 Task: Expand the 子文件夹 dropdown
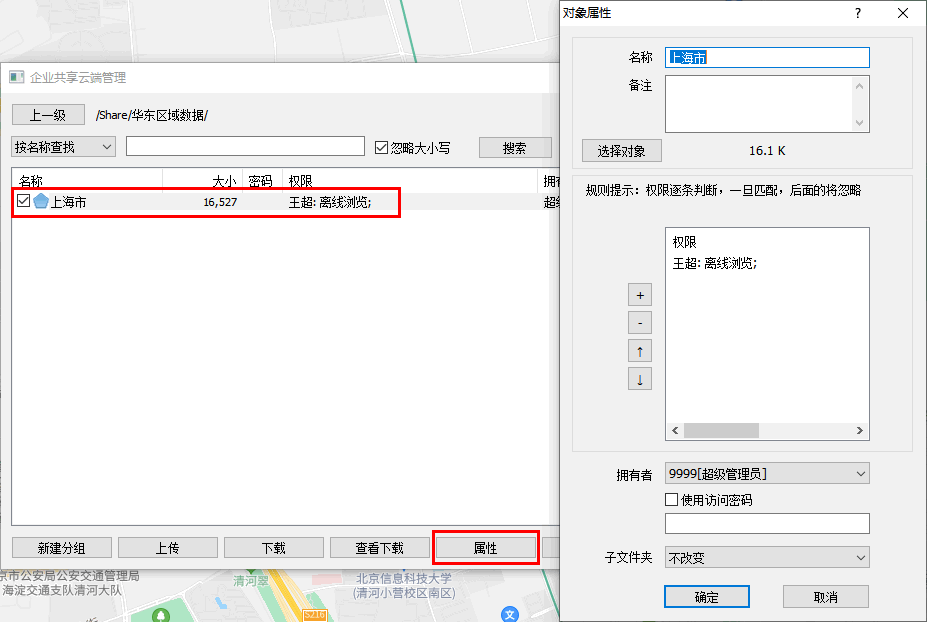(x=767, y=557)
